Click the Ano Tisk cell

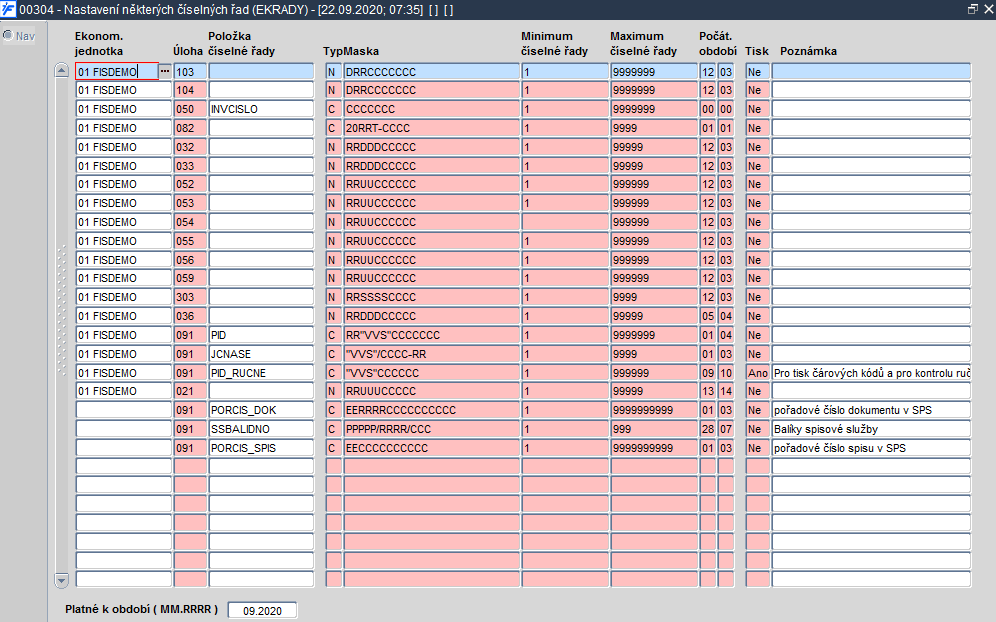(757, 373)
